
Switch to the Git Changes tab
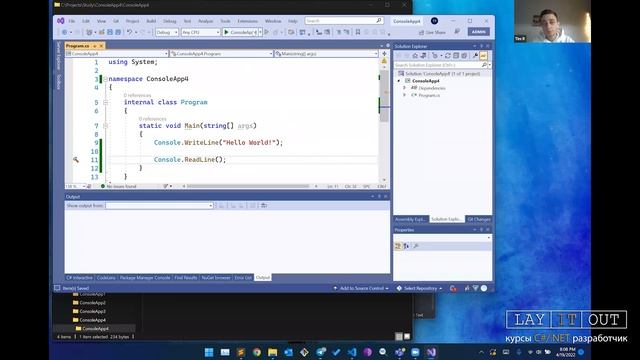click(x=479, y=219)
